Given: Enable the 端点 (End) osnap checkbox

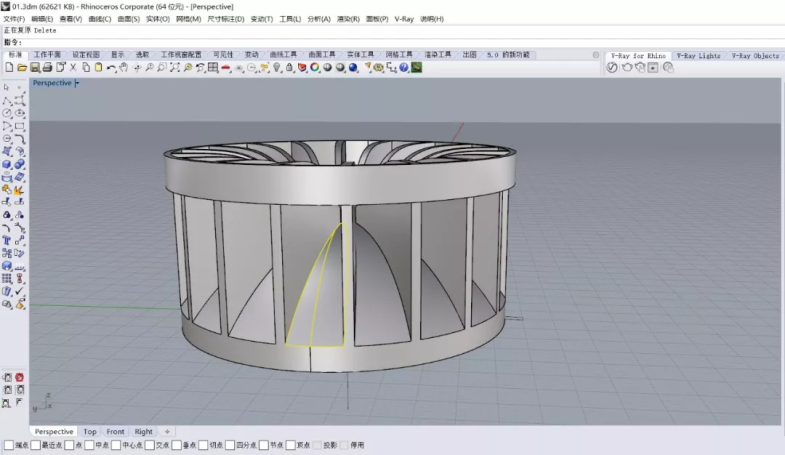Looking at the screenshot, I should click(8, 445).
